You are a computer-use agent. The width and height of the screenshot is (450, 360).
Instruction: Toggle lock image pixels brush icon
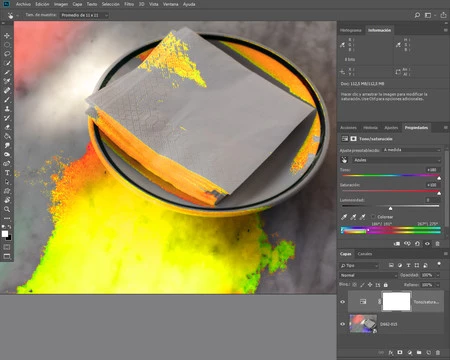(362, 285)
